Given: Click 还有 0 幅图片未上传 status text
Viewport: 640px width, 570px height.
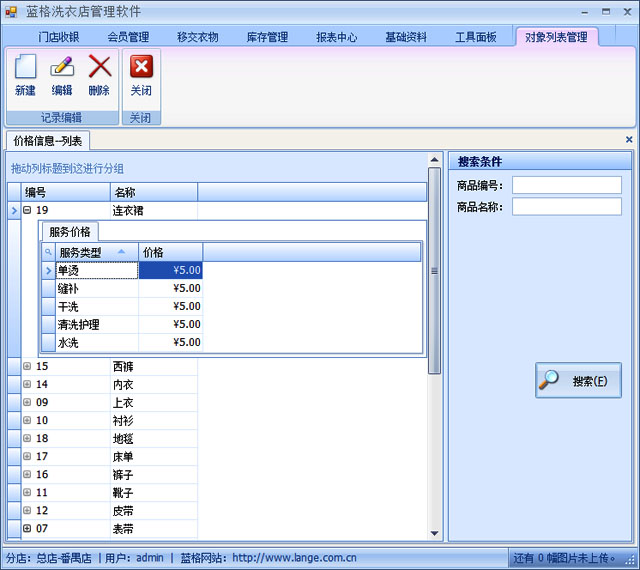Looking at the screenshot, I should [x=564, y=558].
